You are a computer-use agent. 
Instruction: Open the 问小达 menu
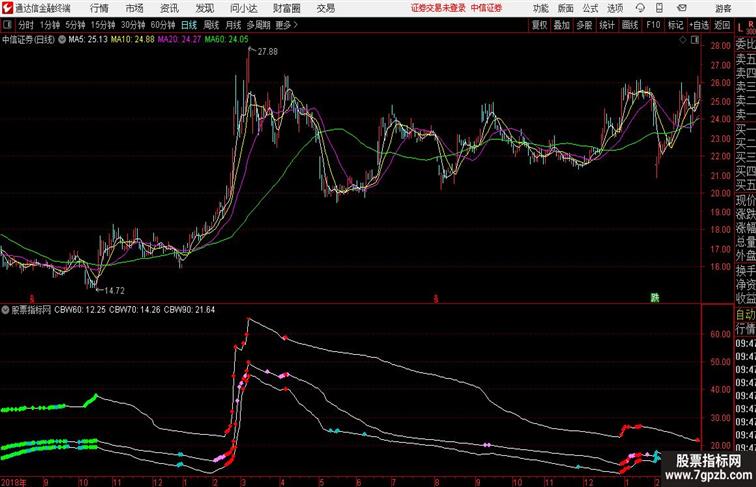coord(243,8)
